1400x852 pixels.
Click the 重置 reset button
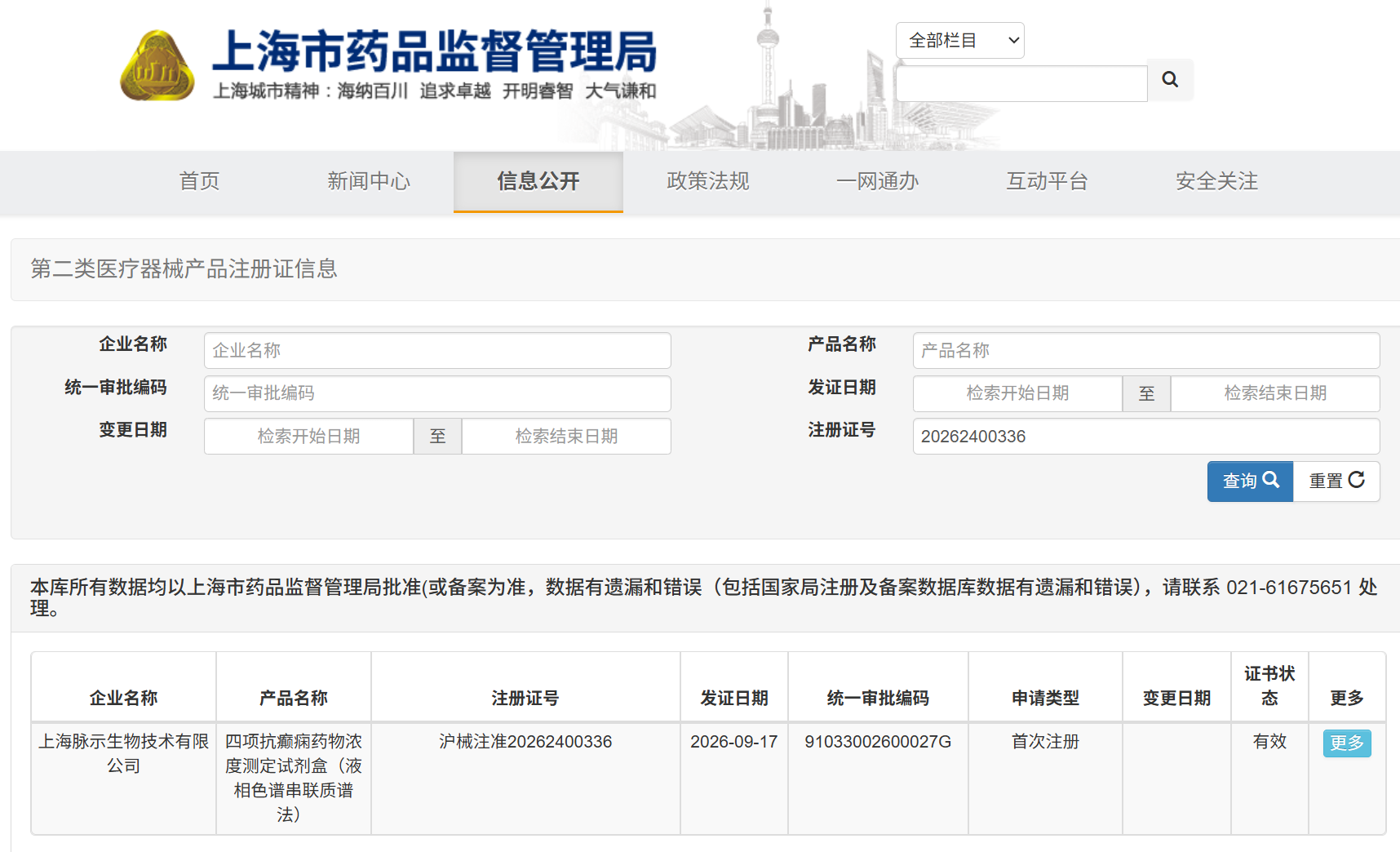point(1336,481)
